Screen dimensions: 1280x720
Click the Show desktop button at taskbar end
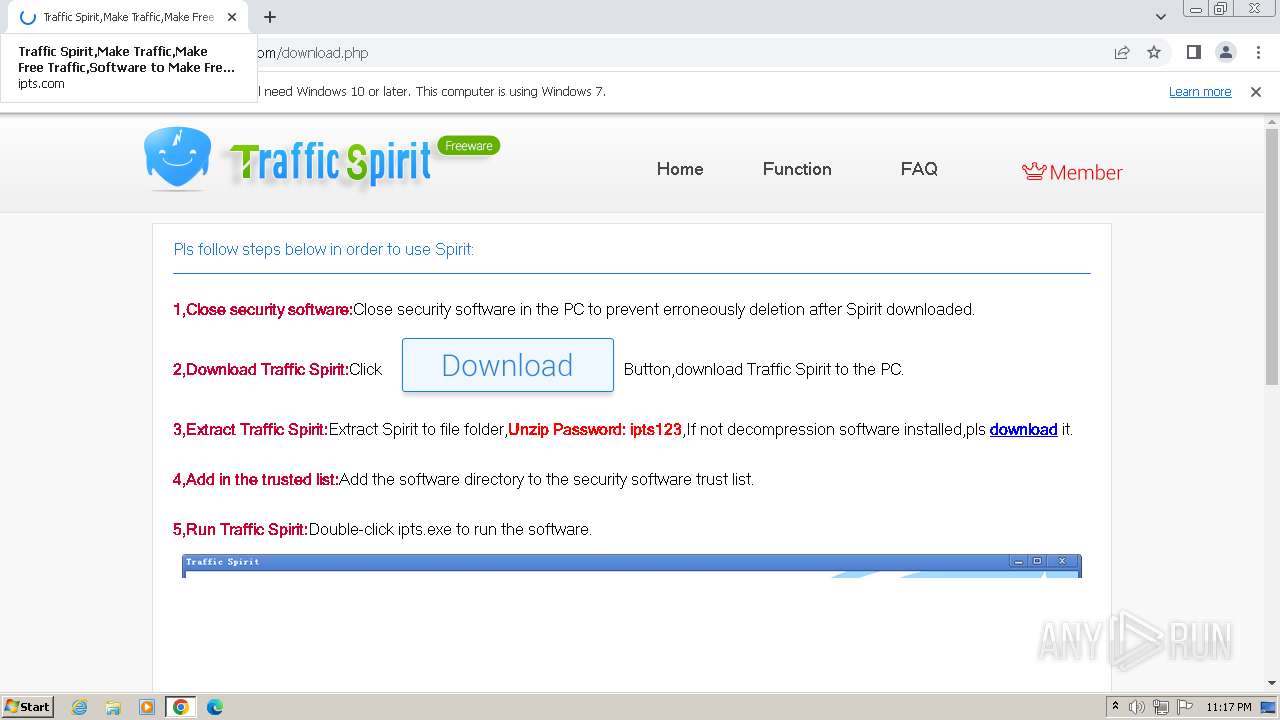click(x=1269, y=707)
